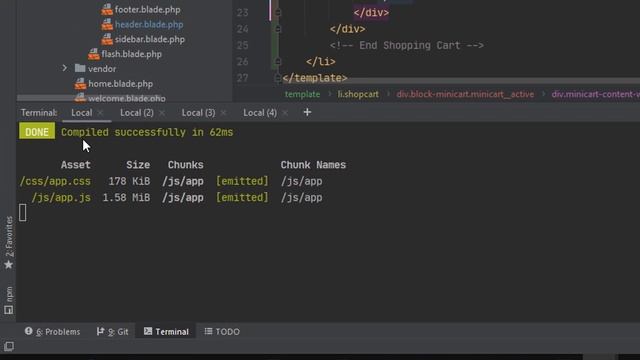
Task: Select welcome.blade.php in project tree
Action: click(x=127, y=98)
